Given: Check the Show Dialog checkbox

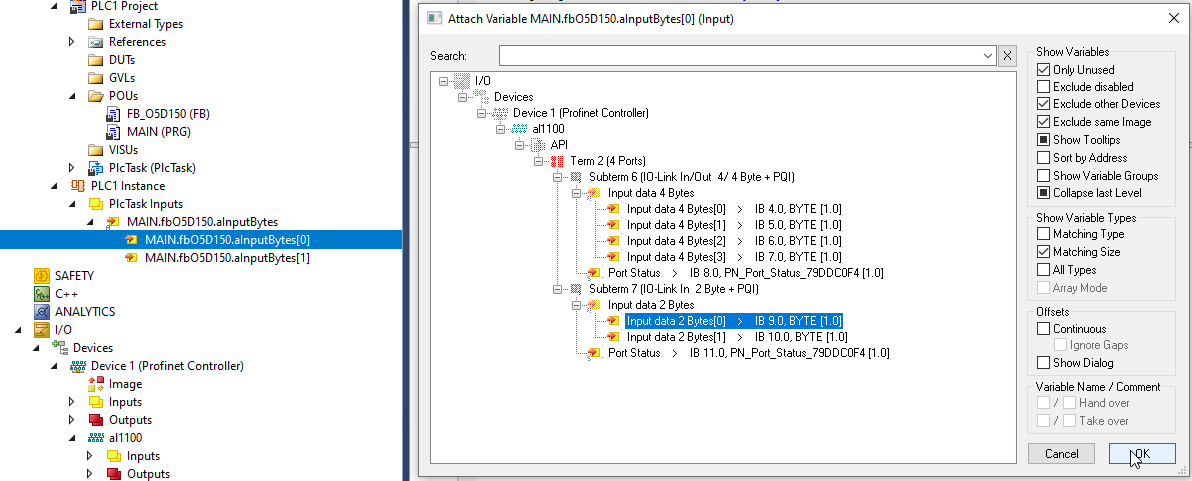Looking at the screenshot, I should click(x=1044, y=362).
